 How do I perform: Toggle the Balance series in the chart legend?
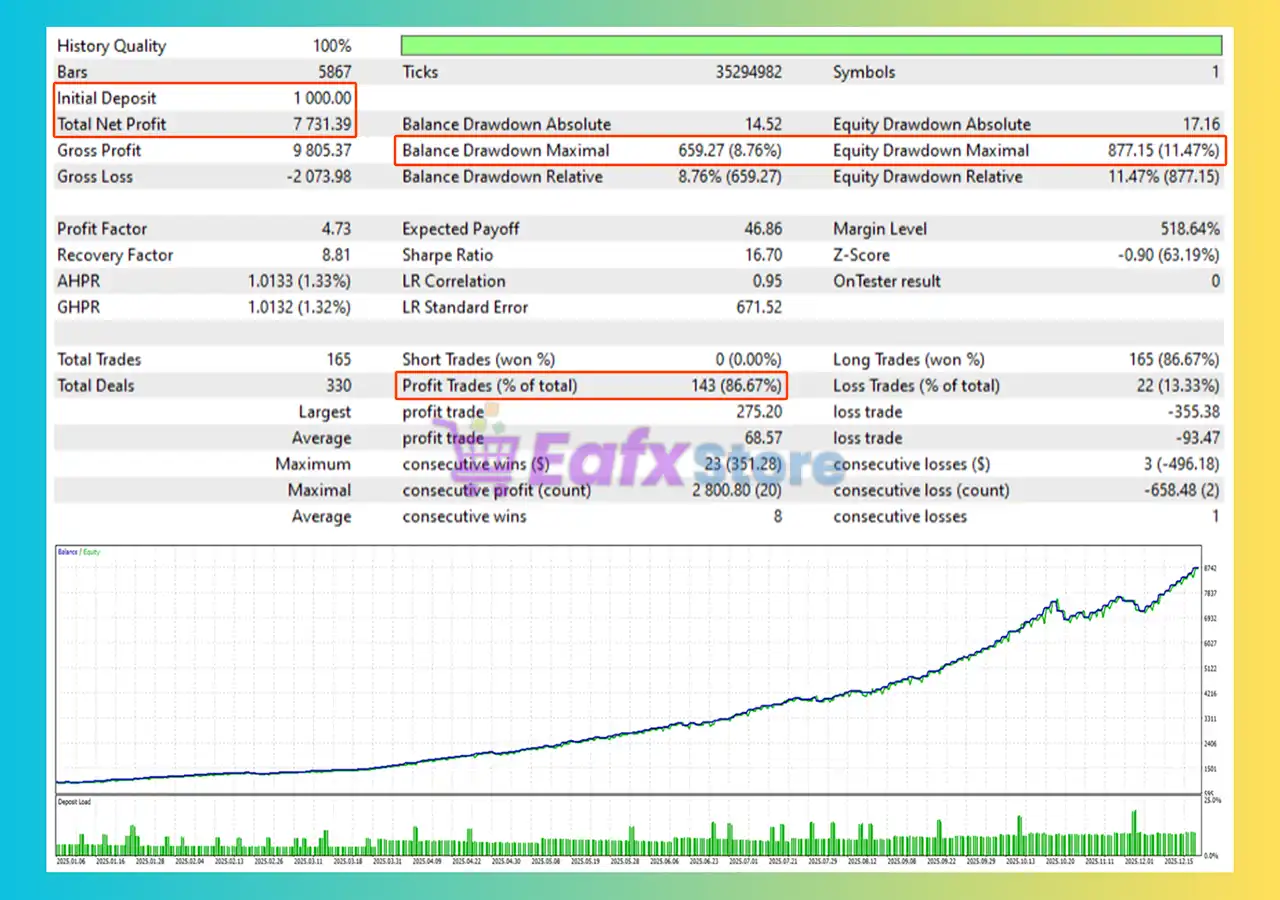[69, 551]
